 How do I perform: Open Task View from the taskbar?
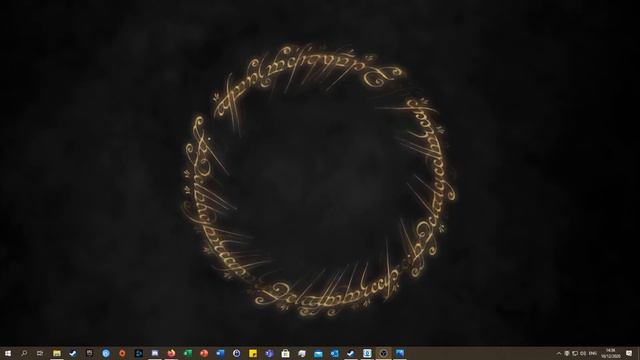(40, 353)
